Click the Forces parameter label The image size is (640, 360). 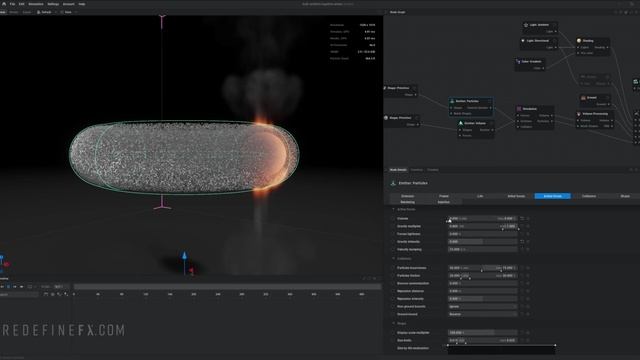point(402,219)
